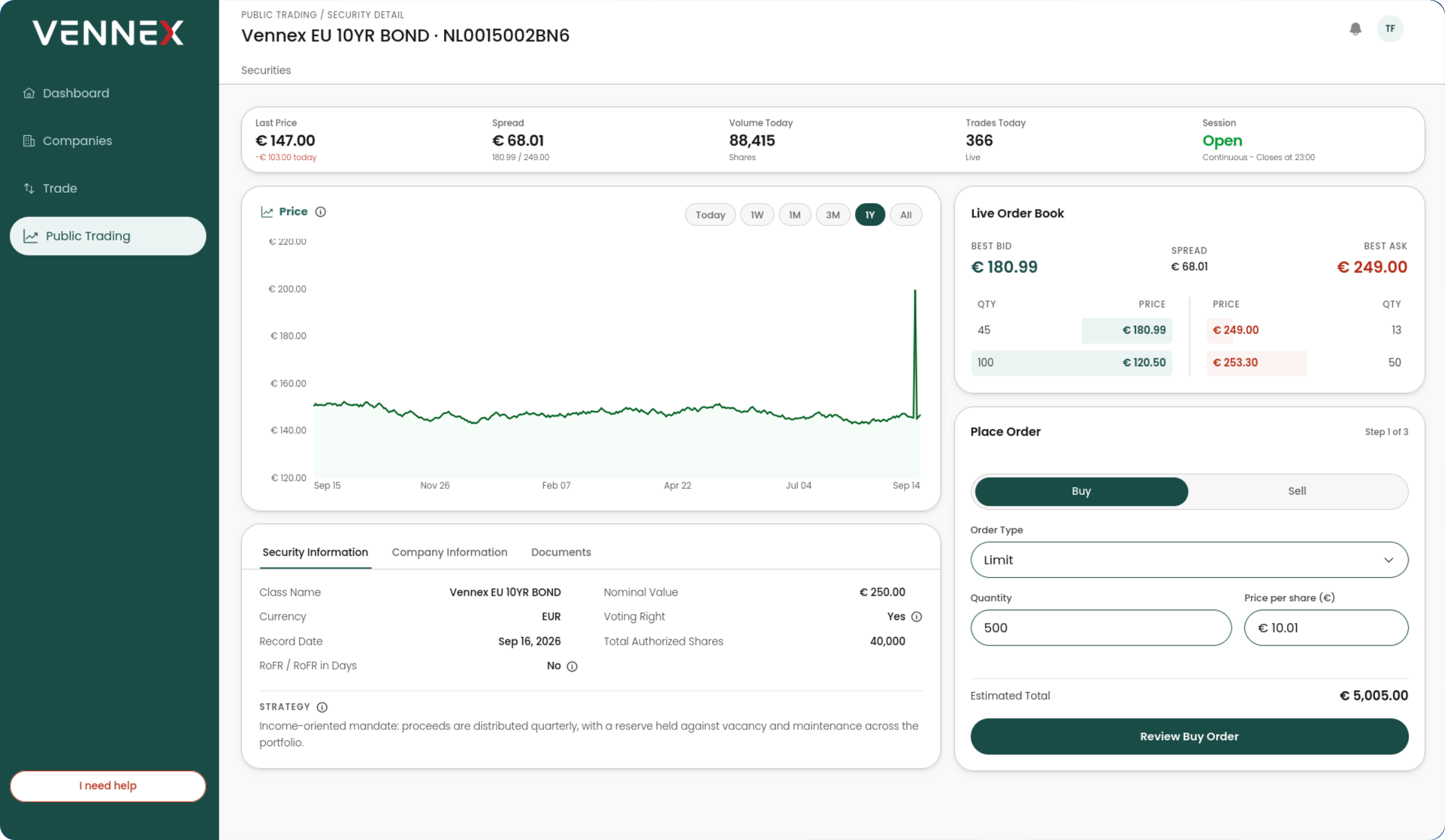Click the I need help button
The width and height of the screenshot is (1445, 840).
[108, 786]
